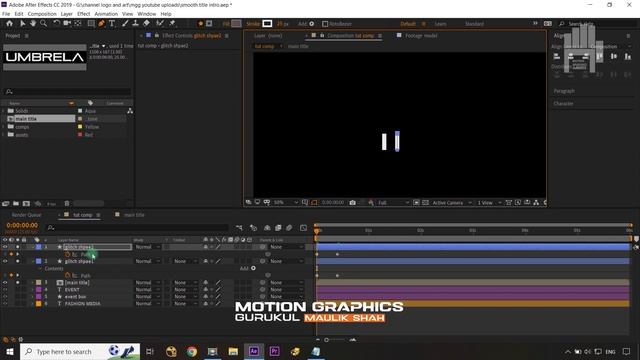Screen dimensions: 640x360
Task: Select the Pen tool
Action: click(101, 24)
